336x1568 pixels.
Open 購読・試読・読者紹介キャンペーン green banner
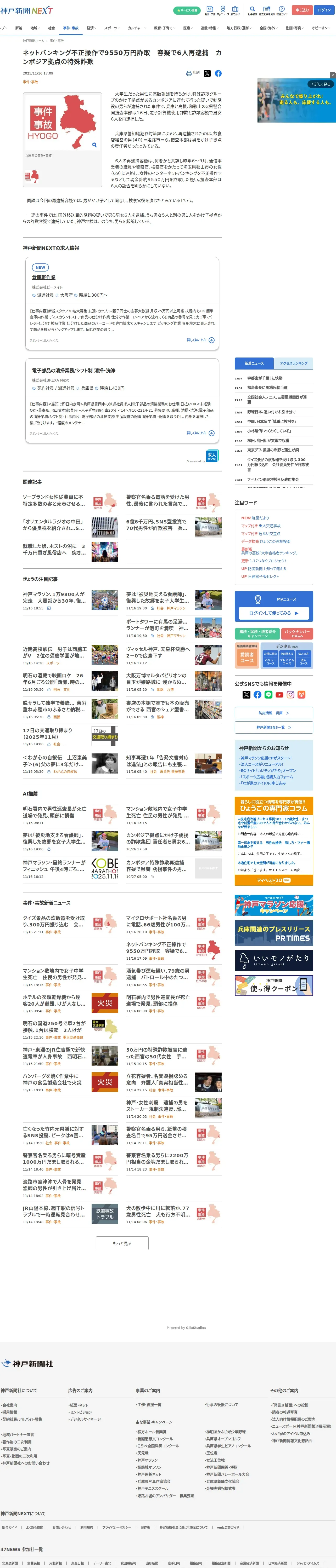tap(257, 634)
